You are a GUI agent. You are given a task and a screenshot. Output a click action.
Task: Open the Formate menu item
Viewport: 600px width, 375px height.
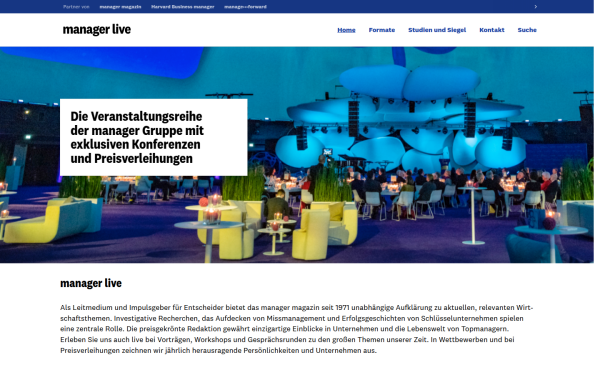coord(382,30)
